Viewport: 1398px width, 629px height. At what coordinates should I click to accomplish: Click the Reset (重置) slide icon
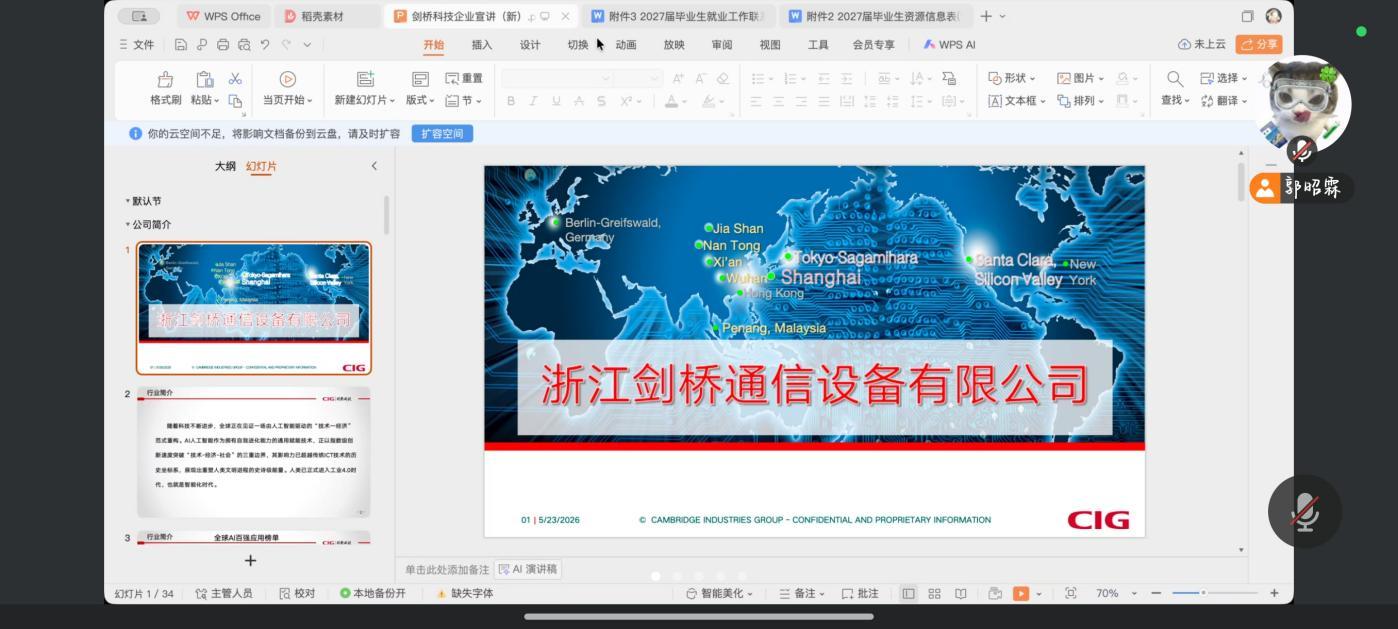pyautogui.click(x=452, y=78)
